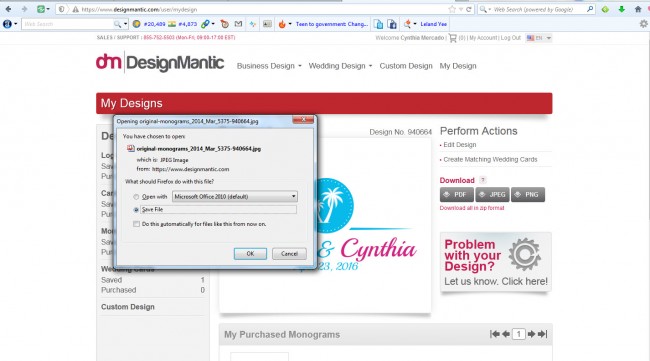Go to last page of purchased monograms
650x361 pixels.
click(x=542, y=334)
